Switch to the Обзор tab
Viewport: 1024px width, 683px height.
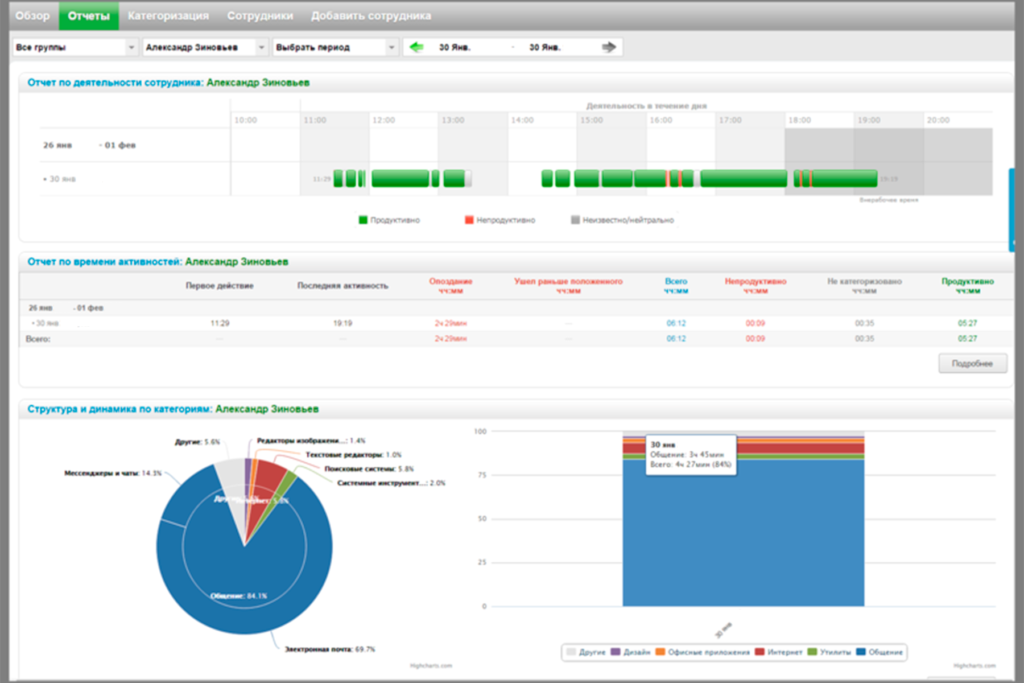[x=33, y=16]
